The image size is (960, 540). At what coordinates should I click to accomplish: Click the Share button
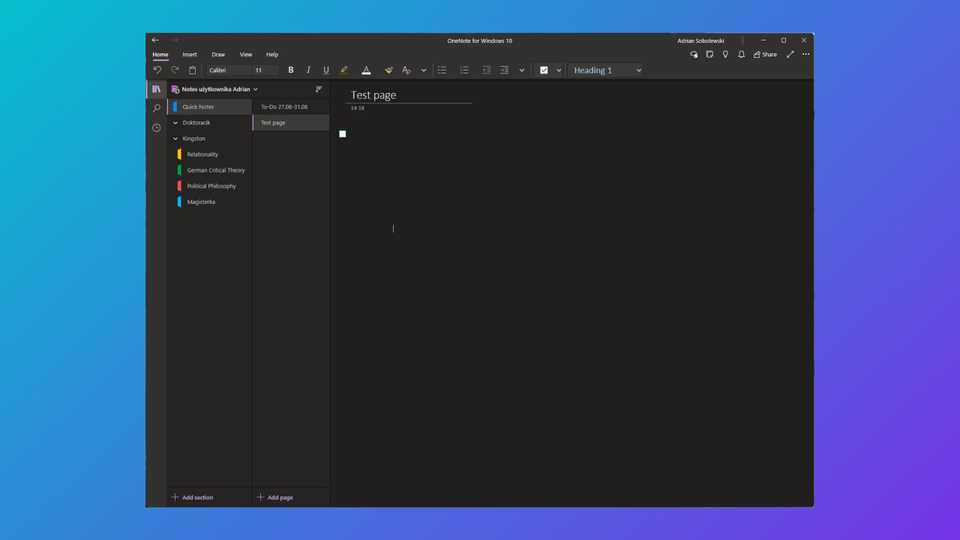coord(765,54)
